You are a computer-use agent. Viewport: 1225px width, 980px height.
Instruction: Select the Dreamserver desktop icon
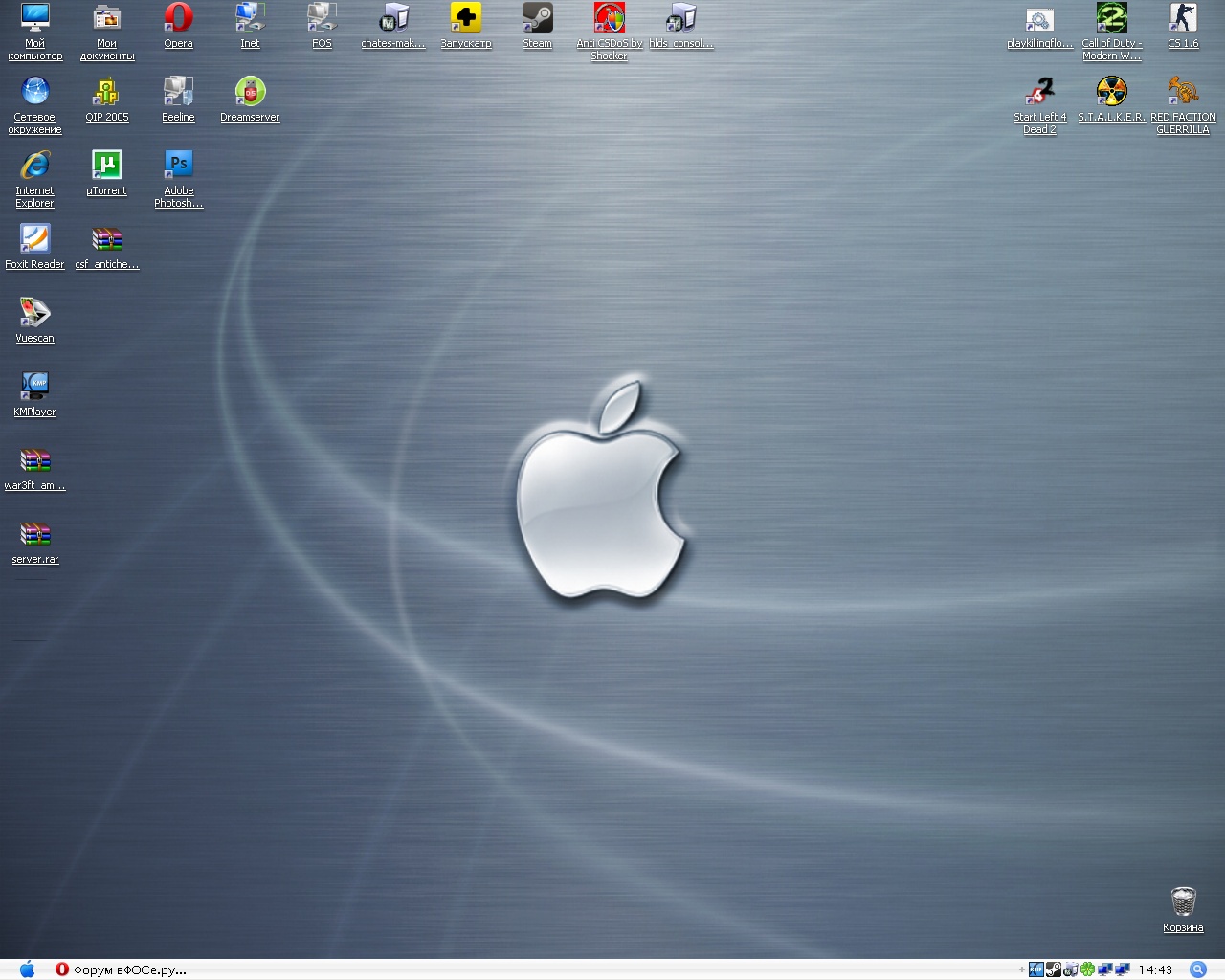[x=250, y=93]
